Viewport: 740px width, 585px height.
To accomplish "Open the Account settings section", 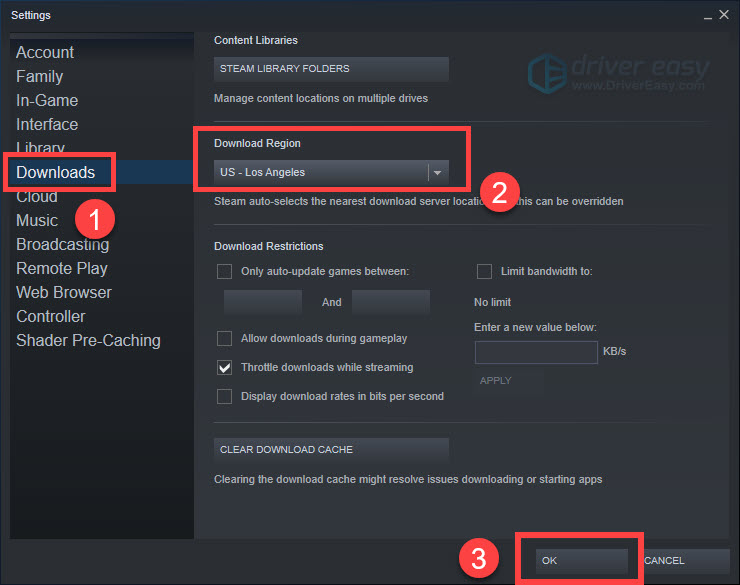I will click(45, 52).
